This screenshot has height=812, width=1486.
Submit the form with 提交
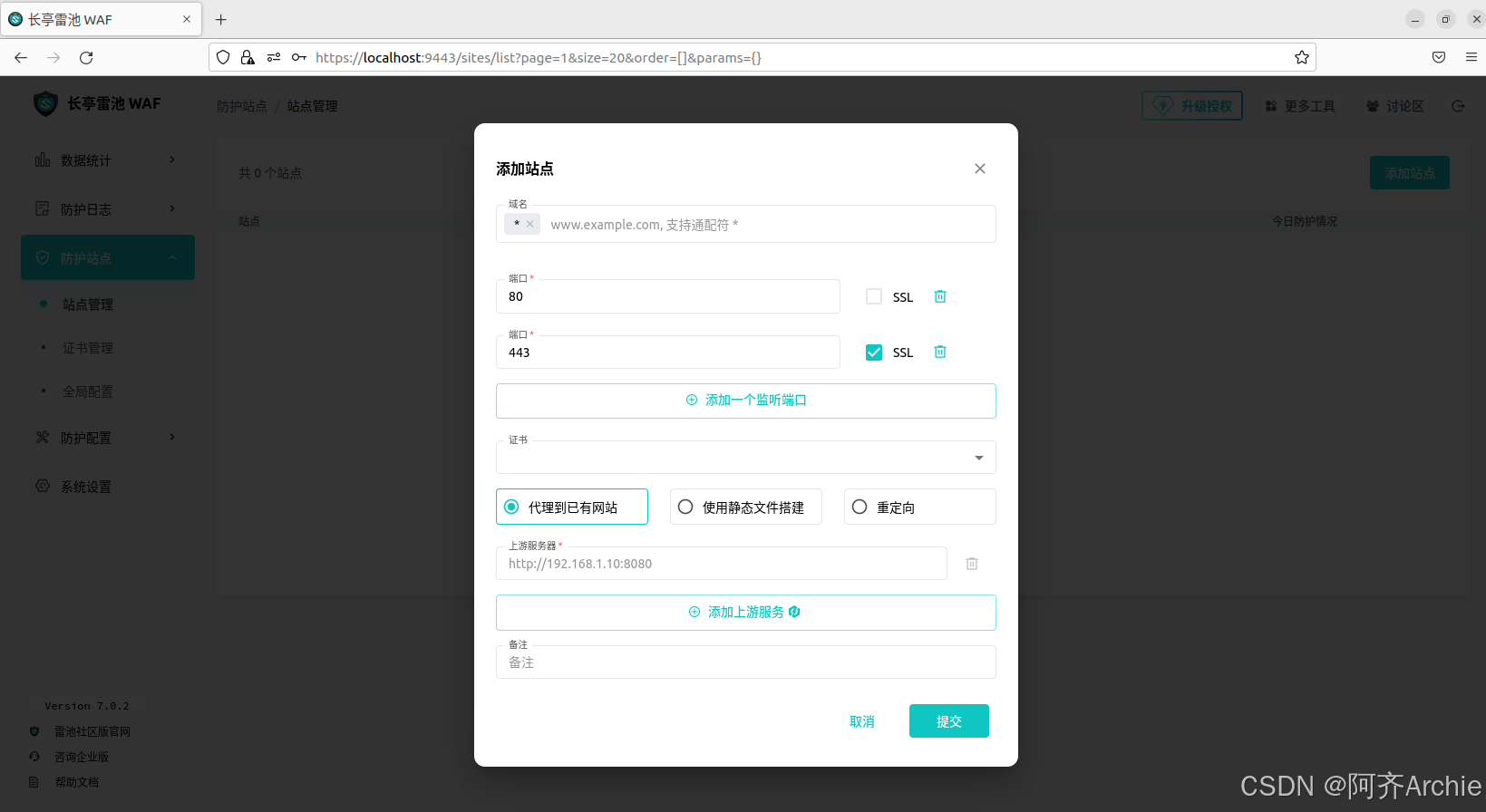click(x=948, y=721)
